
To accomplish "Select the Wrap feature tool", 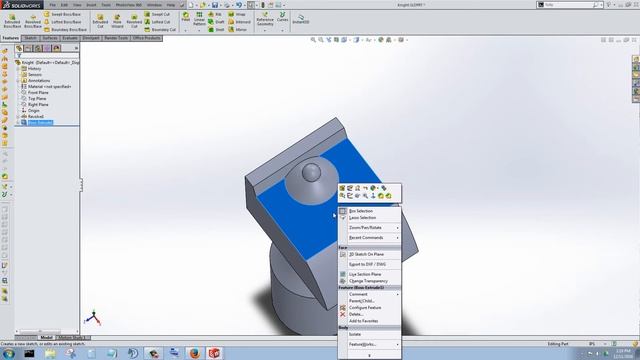I will [237, 14].
